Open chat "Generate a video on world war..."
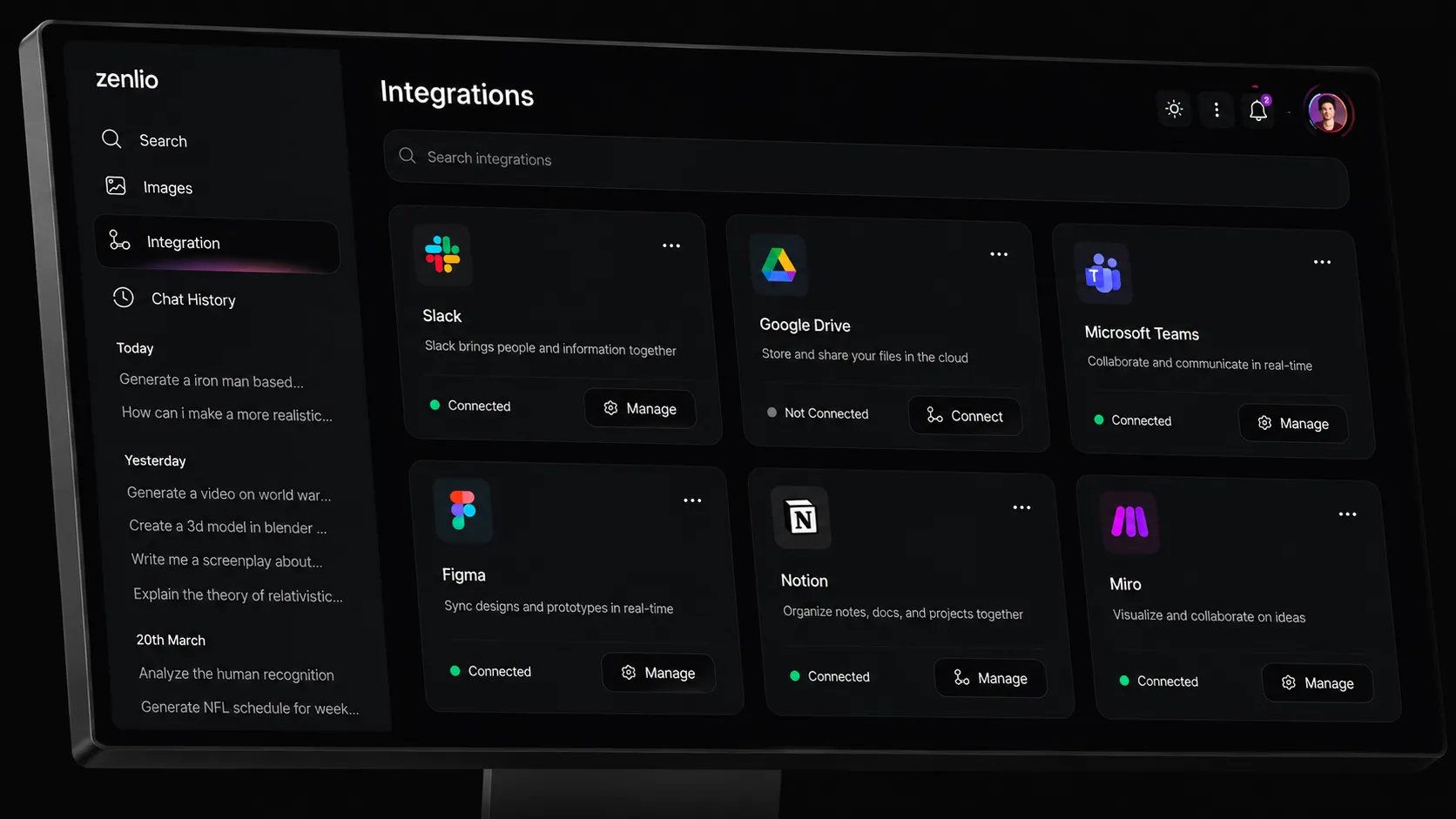Image resolution: width=1456 pixels, height=819 pixels. click(229, 493)
